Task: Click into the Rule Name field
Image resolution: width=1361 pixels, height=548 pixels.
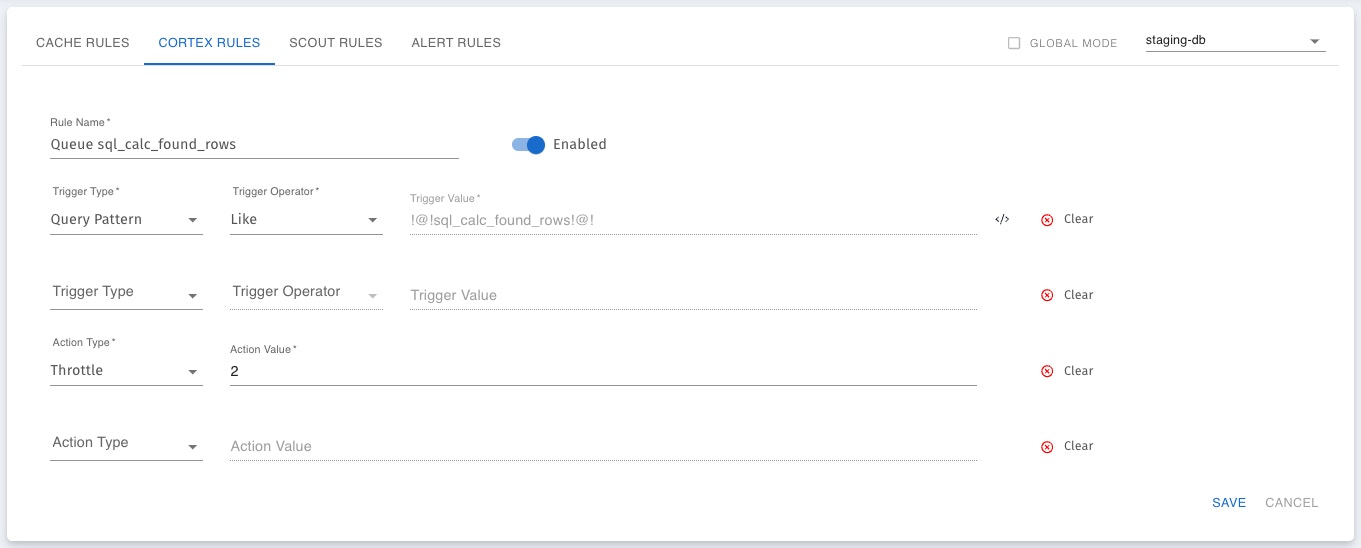Action: [254, 144]
